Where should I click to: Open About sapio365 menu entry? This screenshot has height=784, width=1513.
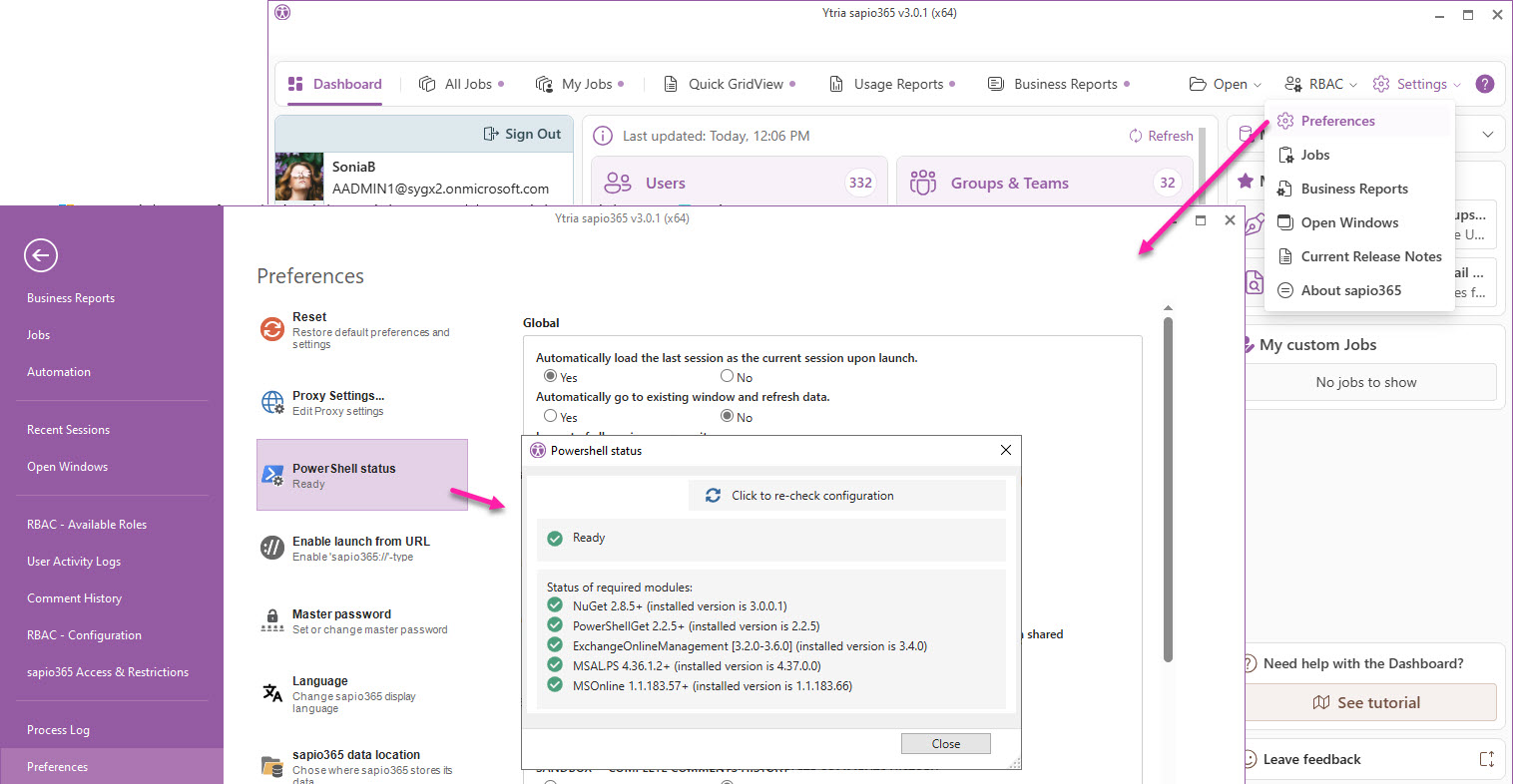[x=1358, y=290]
